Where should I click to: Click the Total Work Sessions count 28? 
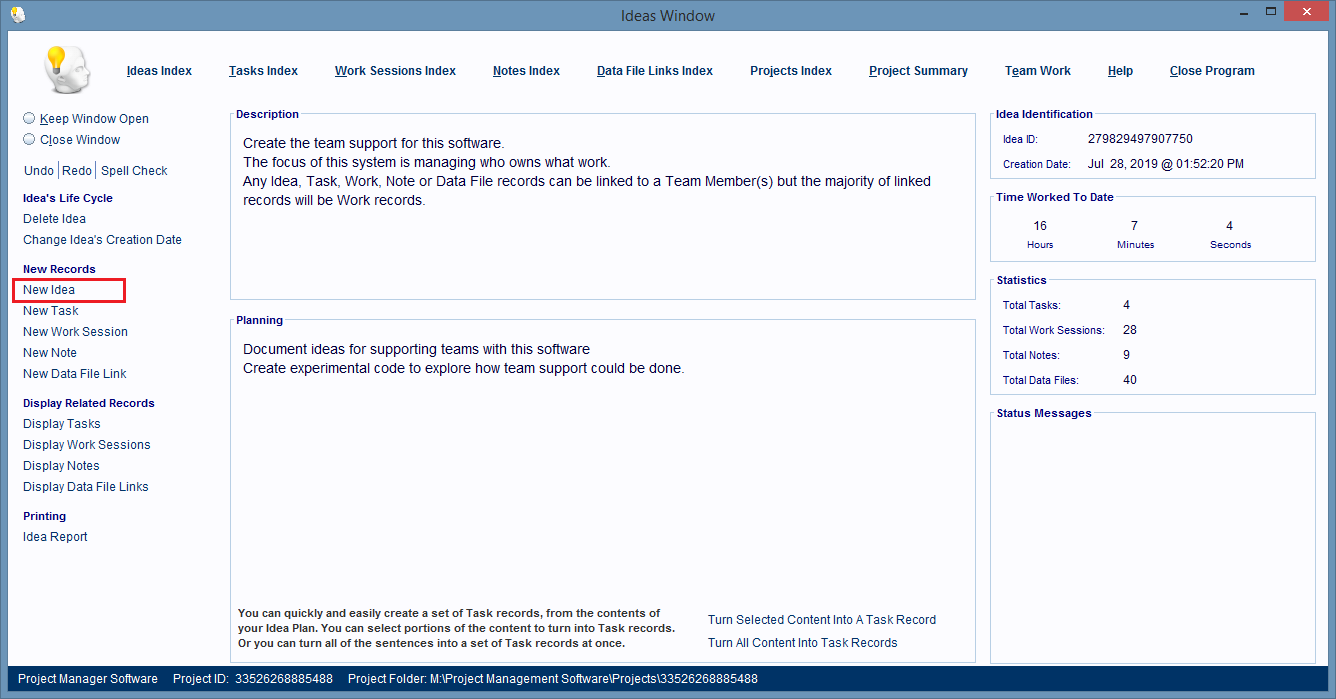pyautogui.click(x=1130, y=330)
